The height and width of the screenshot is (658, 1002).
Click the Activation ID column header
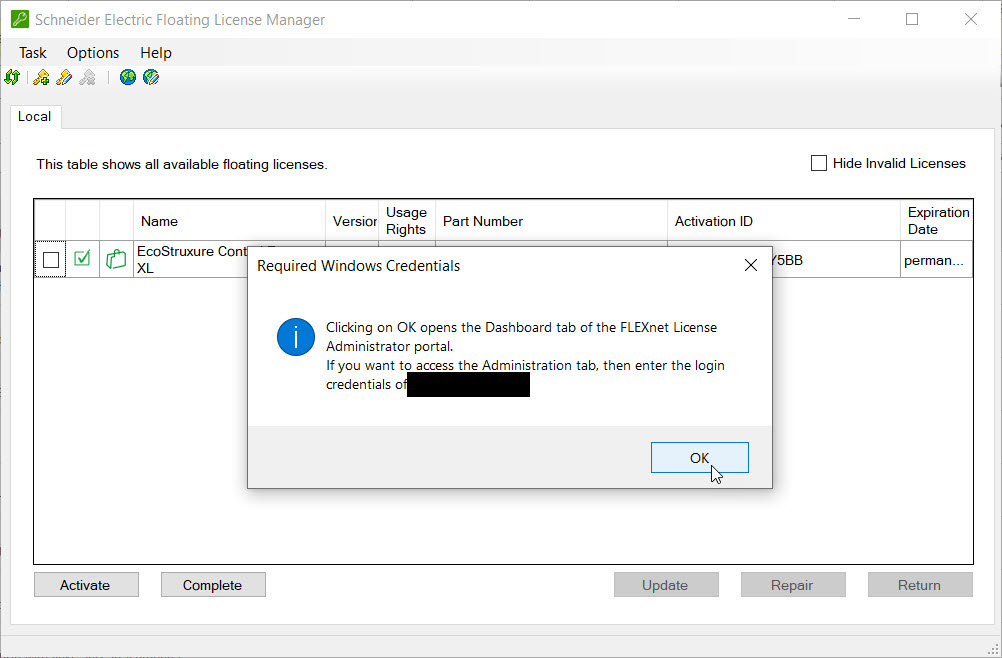pos(784,221)
